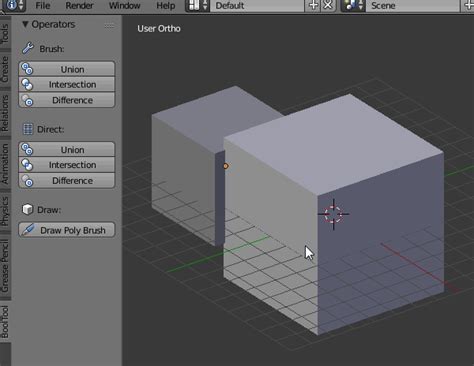This screenshot has width=474, height=366.
Task: Switch to the Physics tab
Action: (x=5, y=211)
